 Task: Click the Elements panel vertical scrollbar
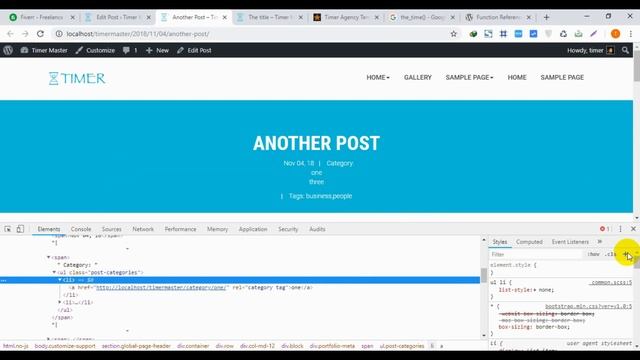pos(484,276)
